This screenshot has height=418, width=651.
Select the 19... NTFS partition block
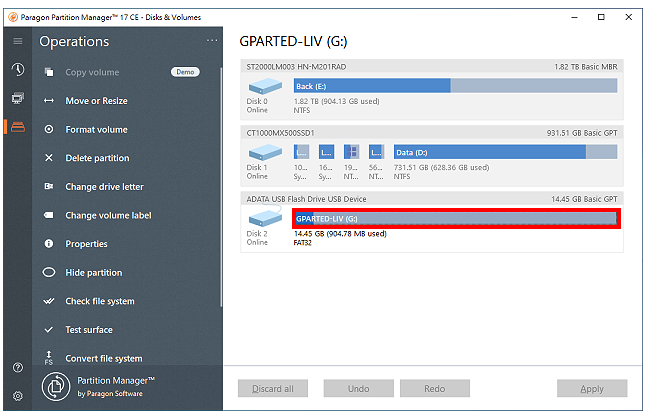351,152
